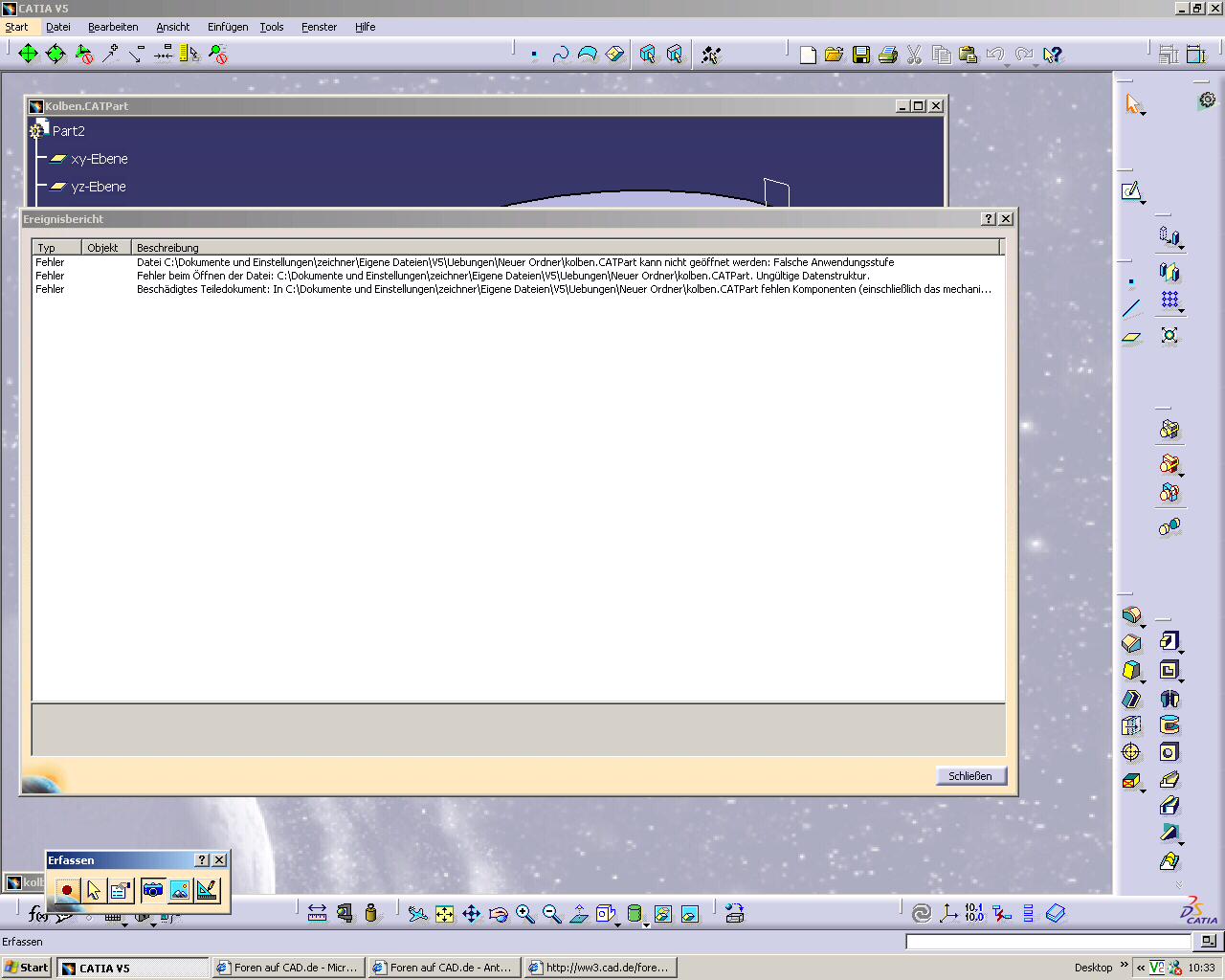Click the Fit All In icon
The width and height of the screenshot is (1225, 980).
(445, 914)
